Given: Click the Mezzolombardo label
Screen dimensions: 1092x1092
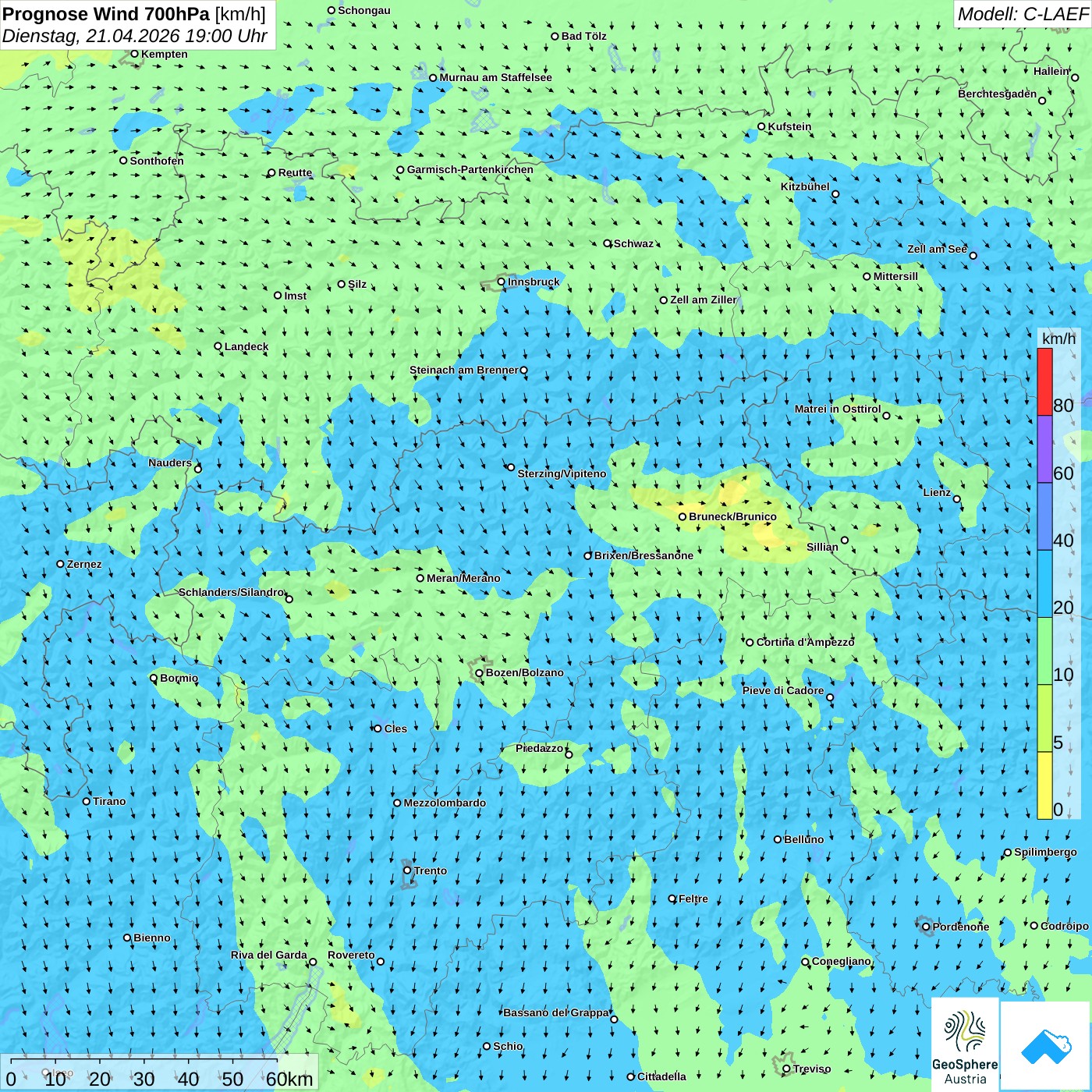Looking at the screenshot, I should point(445,803).
